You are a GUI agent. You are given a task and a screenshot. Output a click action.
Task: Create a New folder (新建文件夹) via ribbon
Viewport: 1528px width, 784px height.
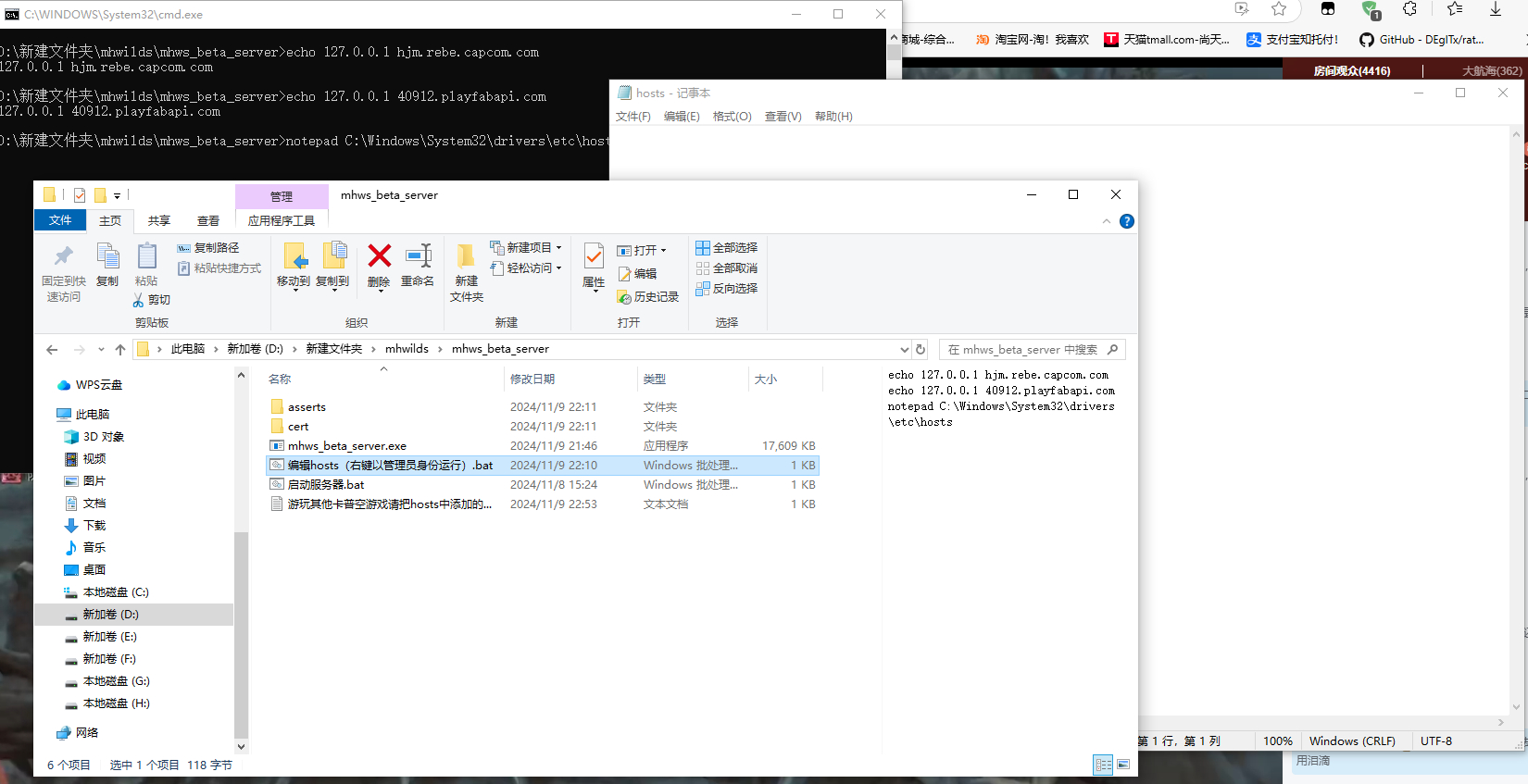467,273
